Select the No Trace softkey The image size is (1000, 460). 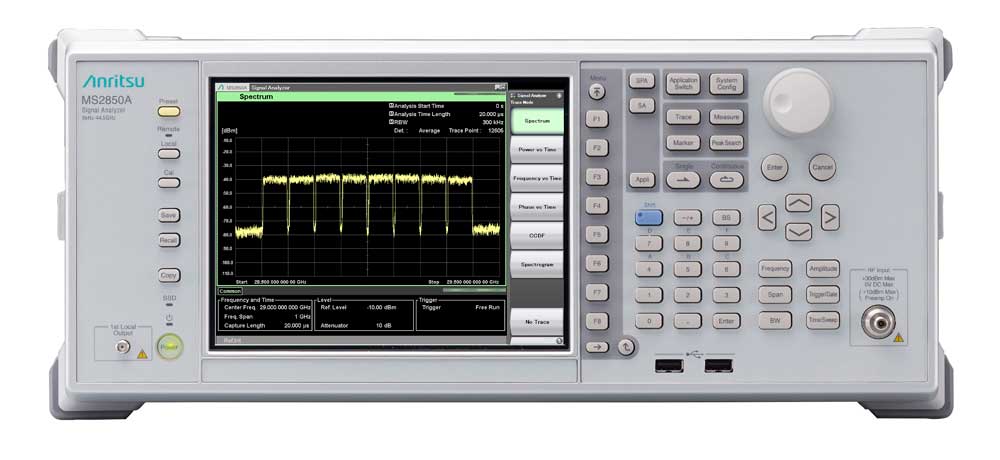(x=537, y=322)
